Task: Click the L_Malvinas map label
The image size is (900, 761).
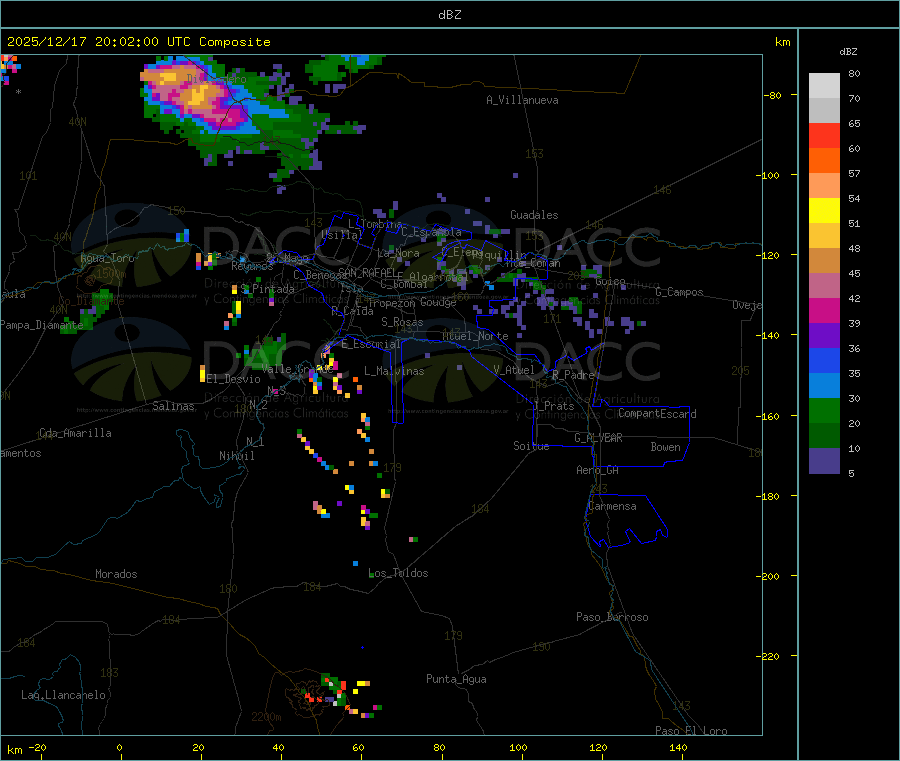Action: click(x=394, y=371)
